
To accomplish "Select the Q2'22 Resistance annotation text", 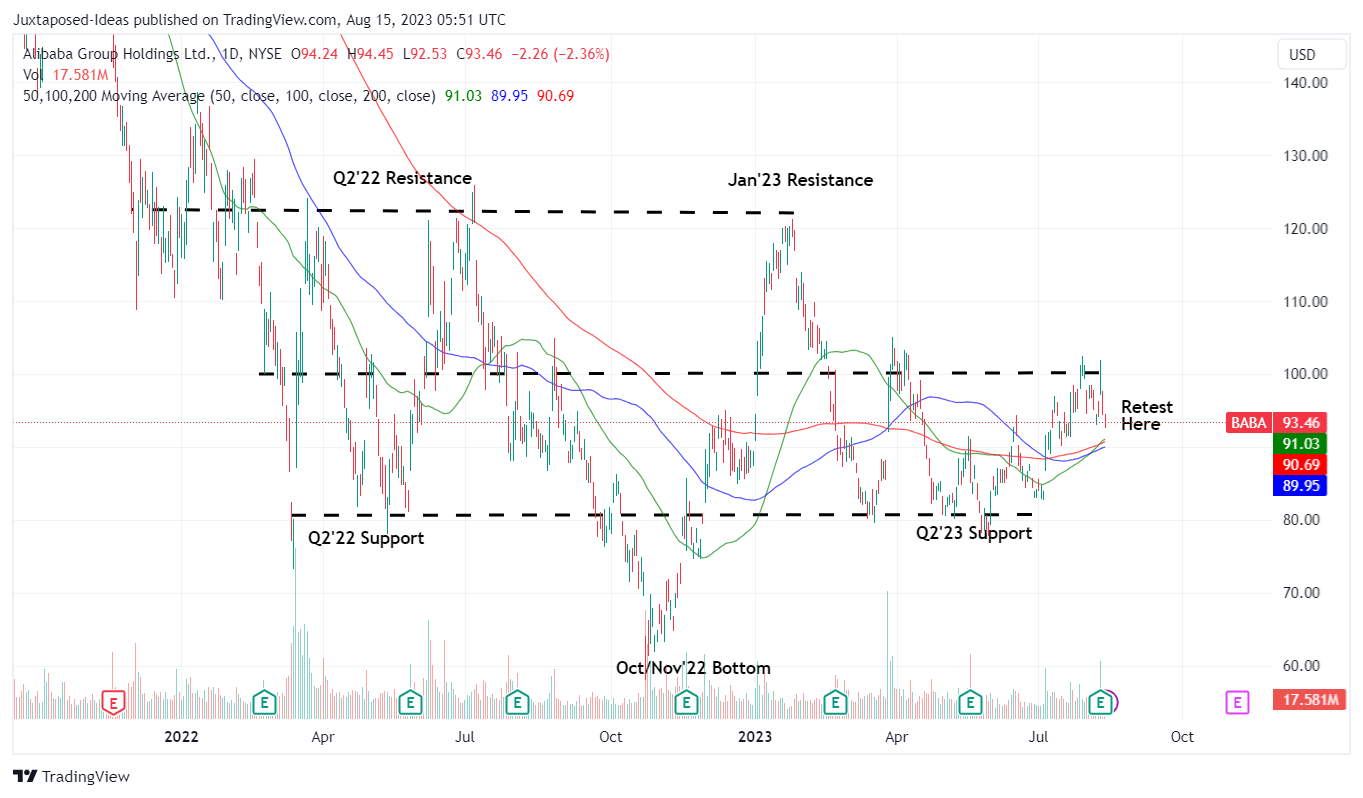I will (x=402, y=178).
